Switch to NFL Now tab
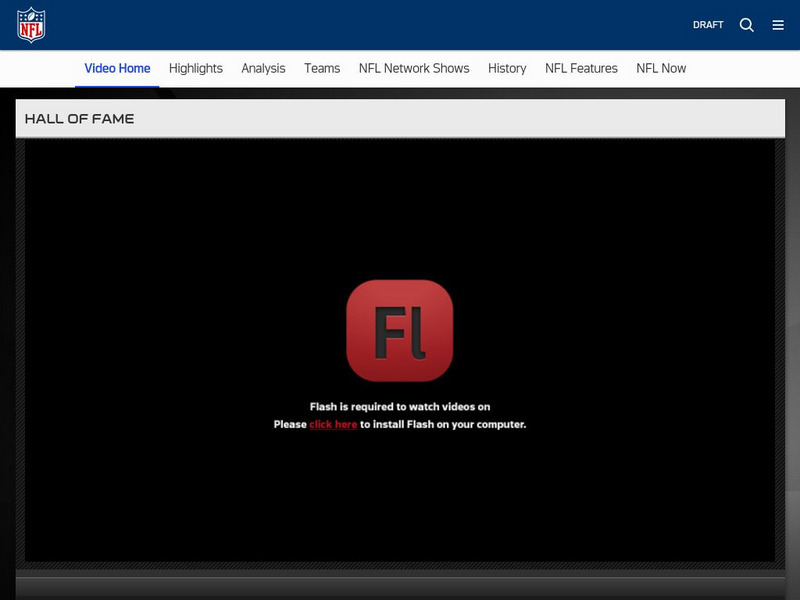The width and height of the screenshot is (800, 600). coord(661,68)
